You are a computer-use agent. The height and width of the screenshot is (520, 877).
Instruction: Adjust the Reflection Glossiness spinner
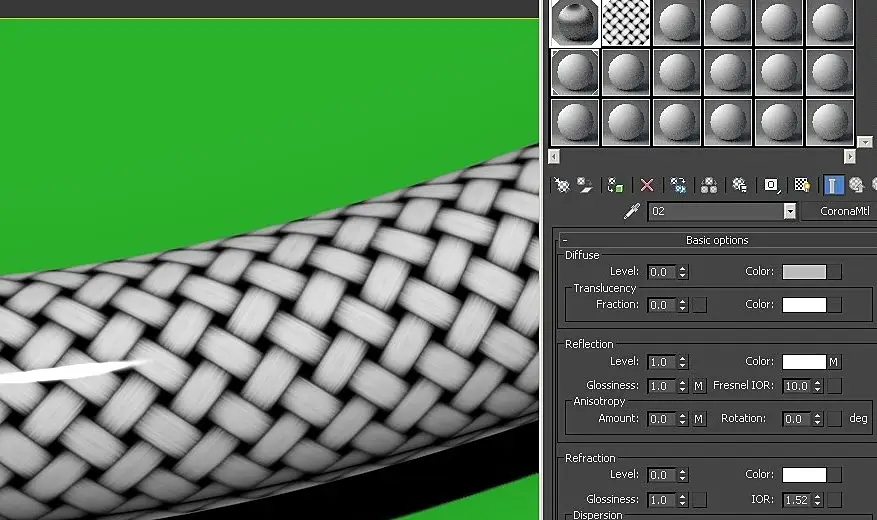click(682, 386)
